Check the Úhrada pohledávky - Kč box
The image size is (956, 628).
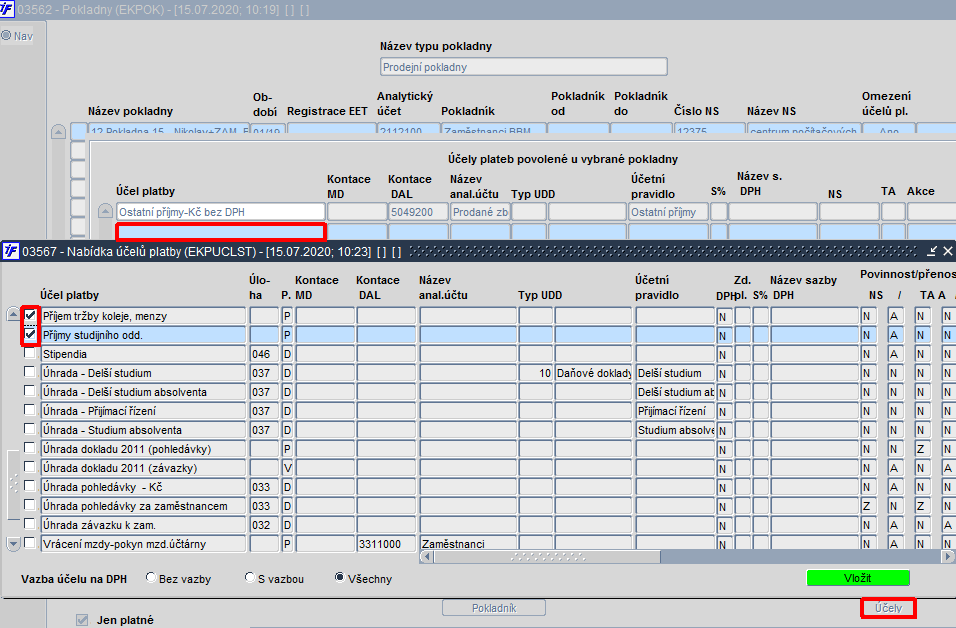pyautogui.click(x=29, y=486)
